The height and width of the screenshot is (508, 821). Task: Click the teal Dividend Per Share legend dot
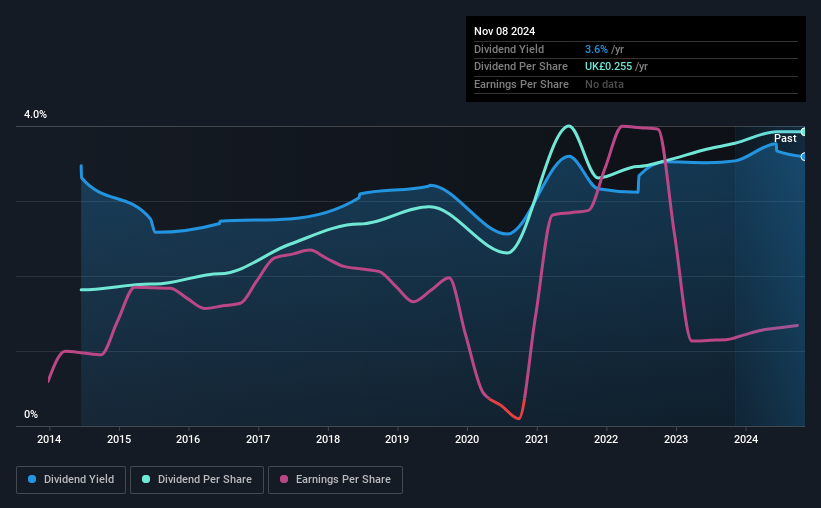click(x=146, y=479)
